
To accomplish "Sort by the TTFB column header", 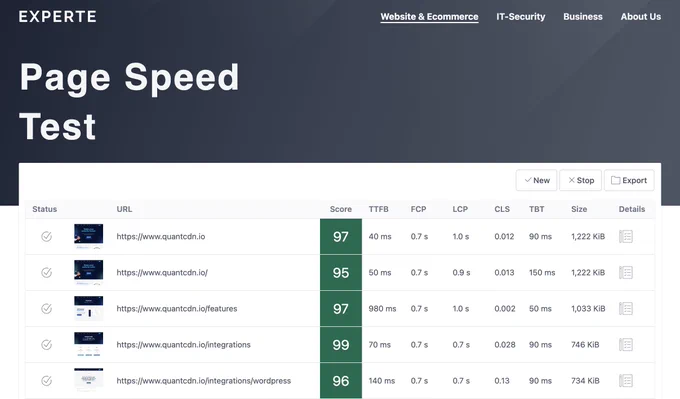I will (379, 209).
